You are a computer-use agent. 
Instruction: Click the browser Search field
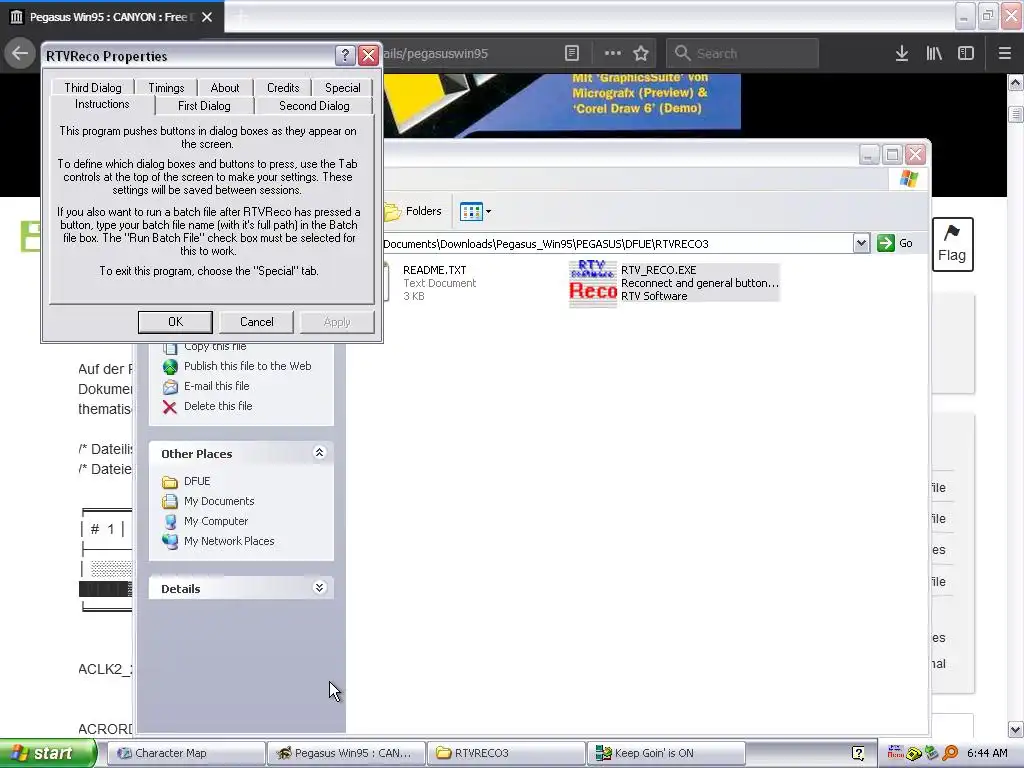742,54
